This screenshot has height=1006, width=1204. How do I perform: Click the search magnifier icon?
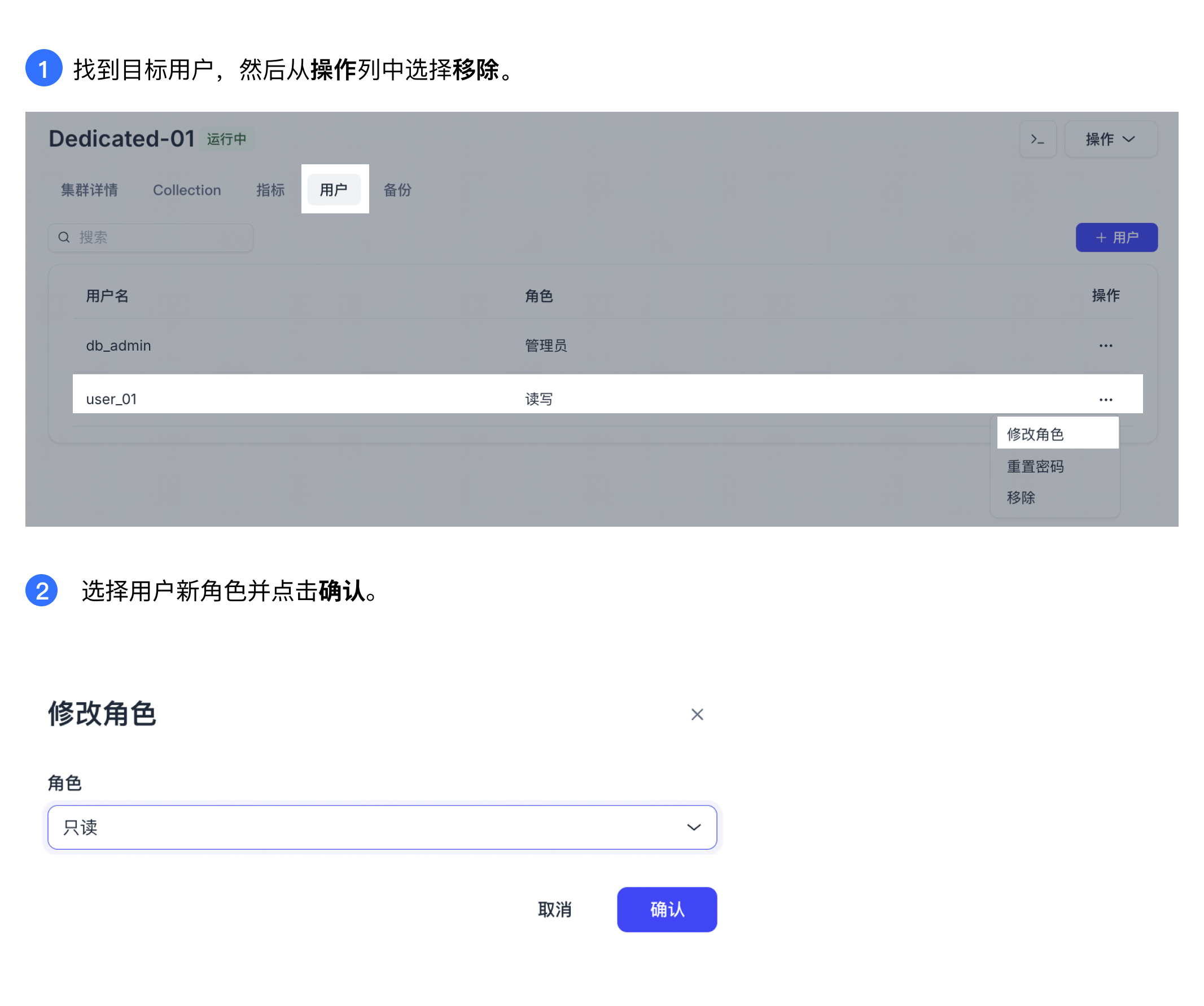pos(64,238)
